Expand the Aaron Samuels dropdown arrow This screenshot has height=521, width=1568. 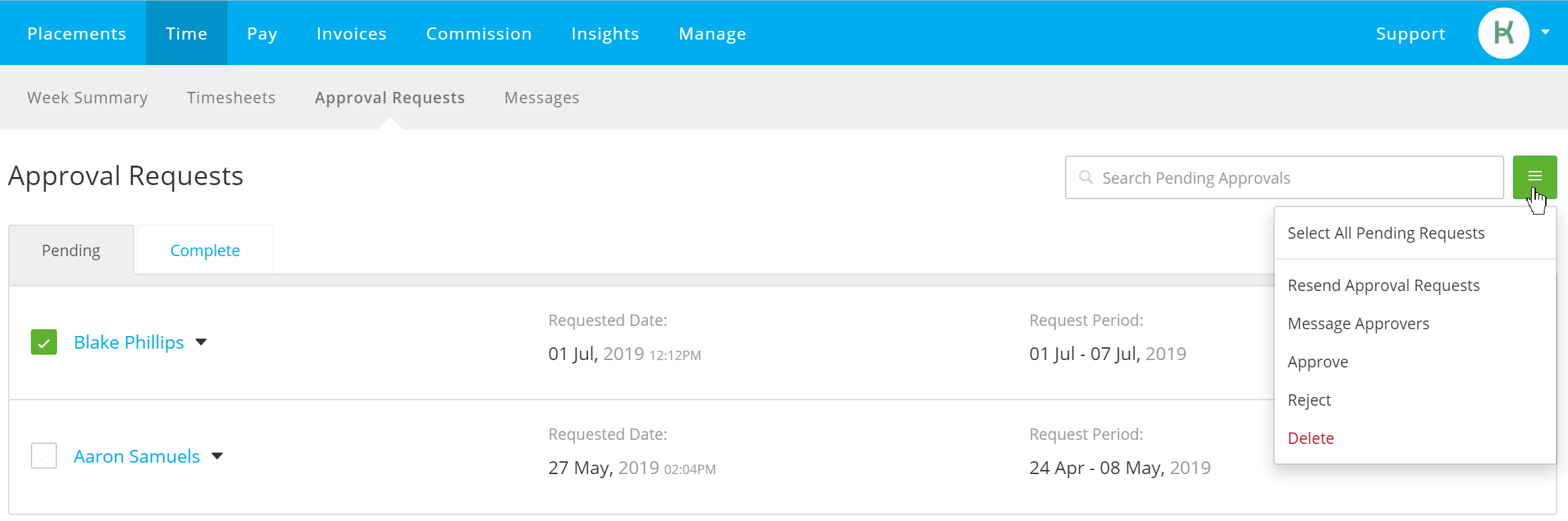[217, 456]
